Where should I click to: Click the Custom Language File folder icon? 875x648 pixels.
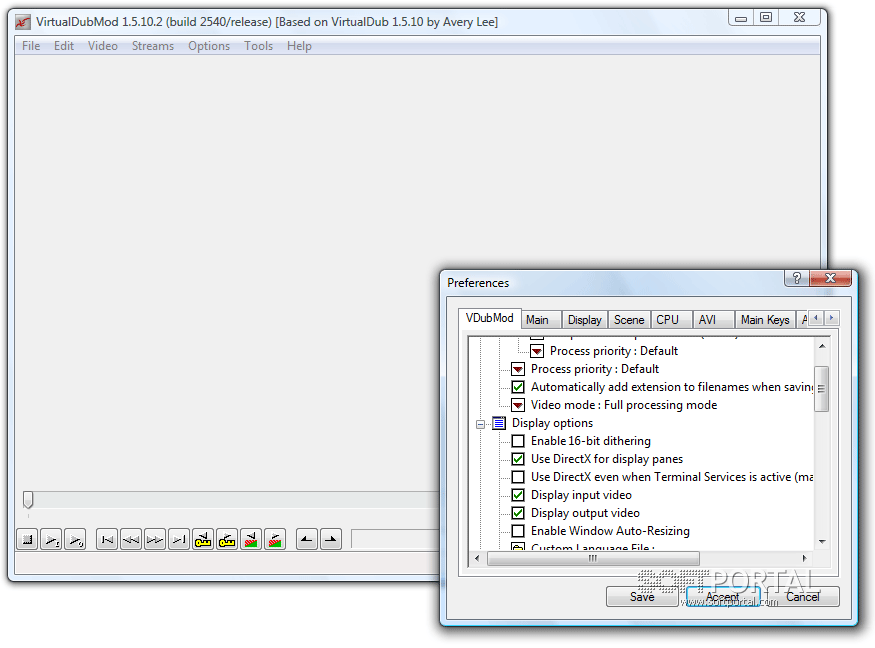coord(518,548)
